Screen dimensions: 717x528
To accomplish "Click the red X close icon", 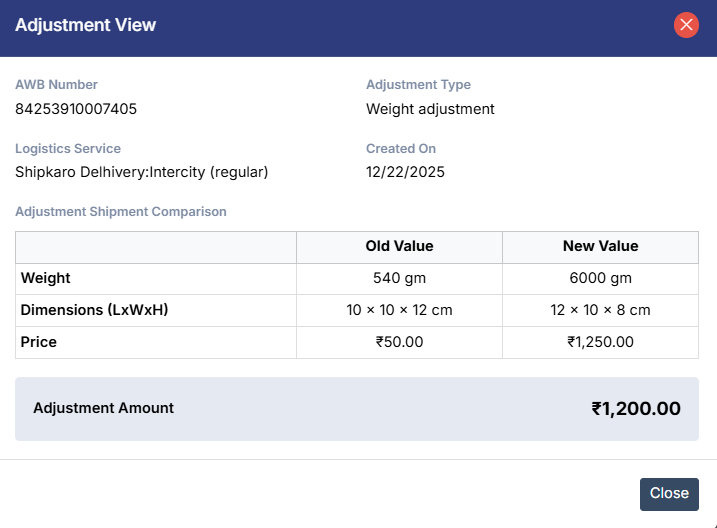I will pyautogui.click(x=686, y=25).
